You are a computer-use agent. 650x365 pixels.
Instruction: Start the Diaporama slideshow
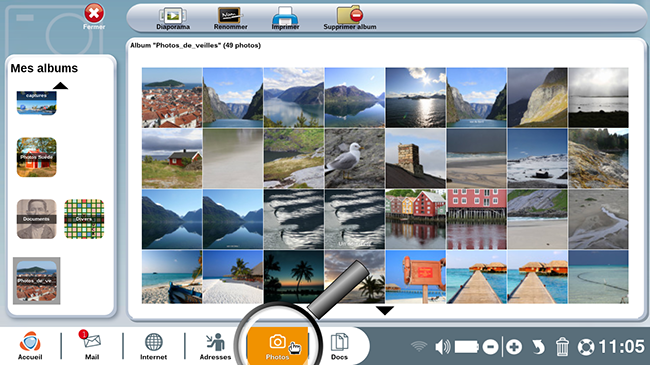coord(173,19)
